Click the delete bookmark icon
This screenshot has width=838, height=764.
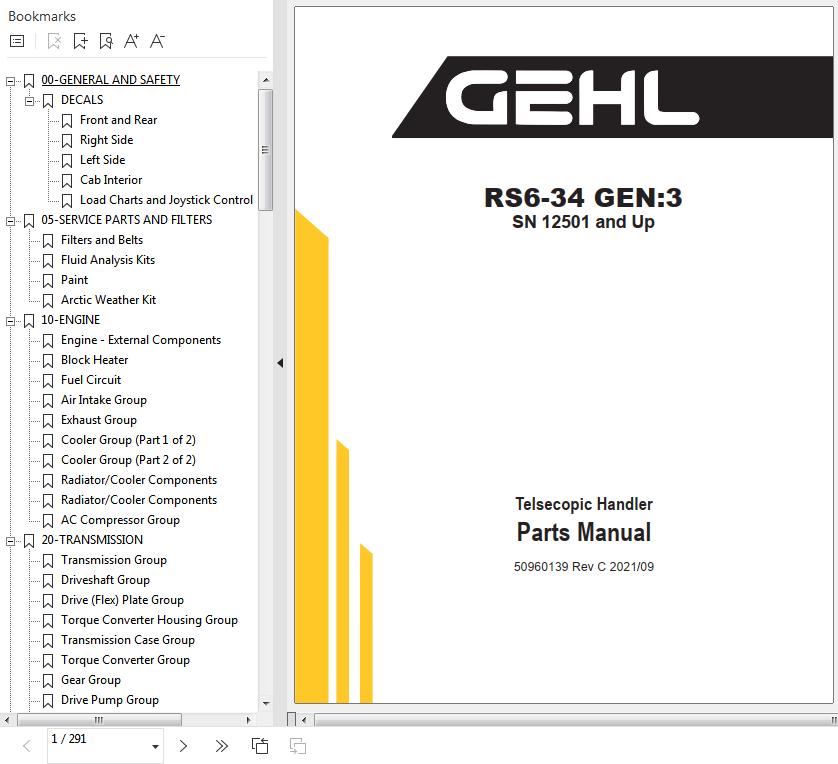54,41
